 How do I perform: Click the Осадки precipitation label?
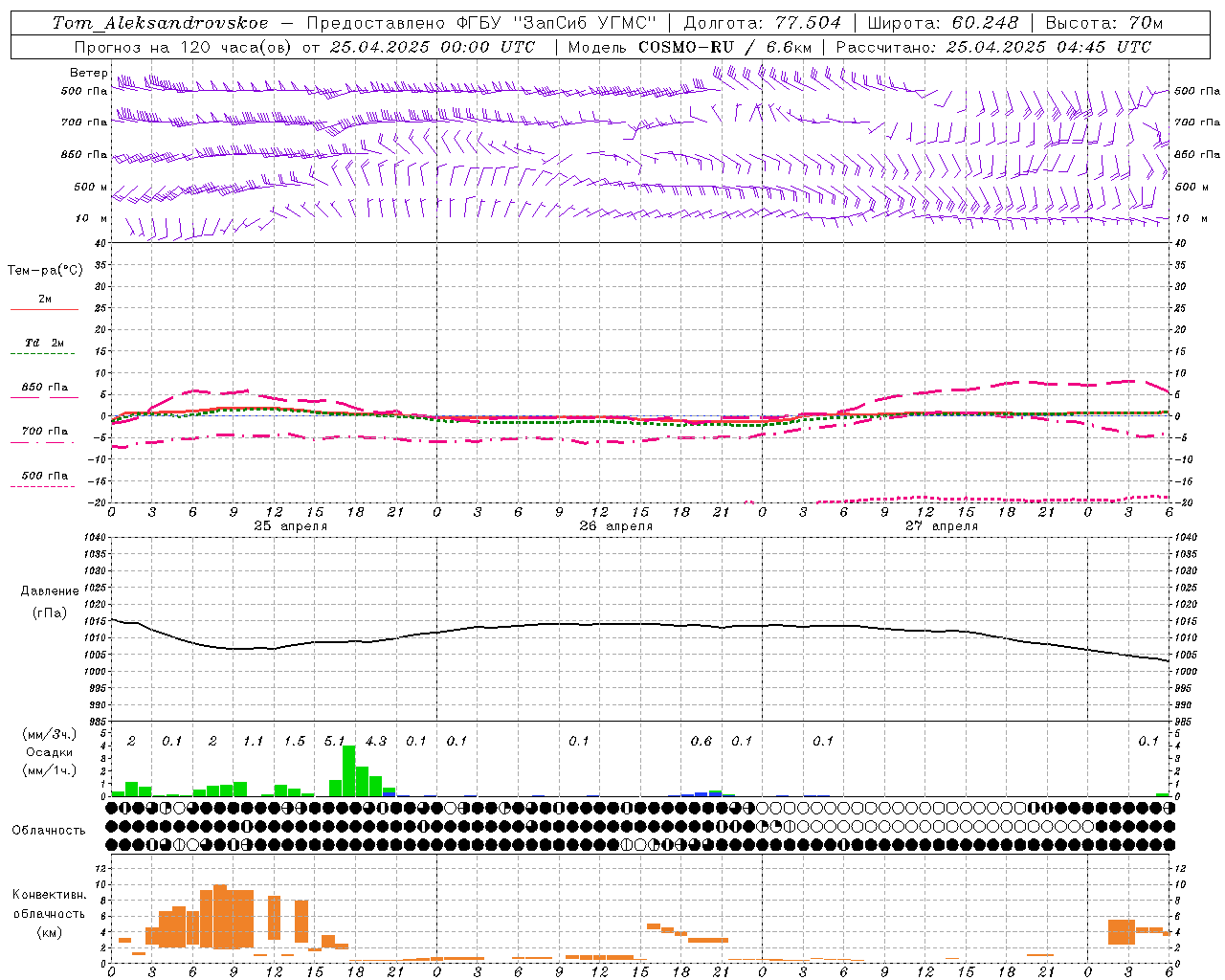click(x=50, y=752)
